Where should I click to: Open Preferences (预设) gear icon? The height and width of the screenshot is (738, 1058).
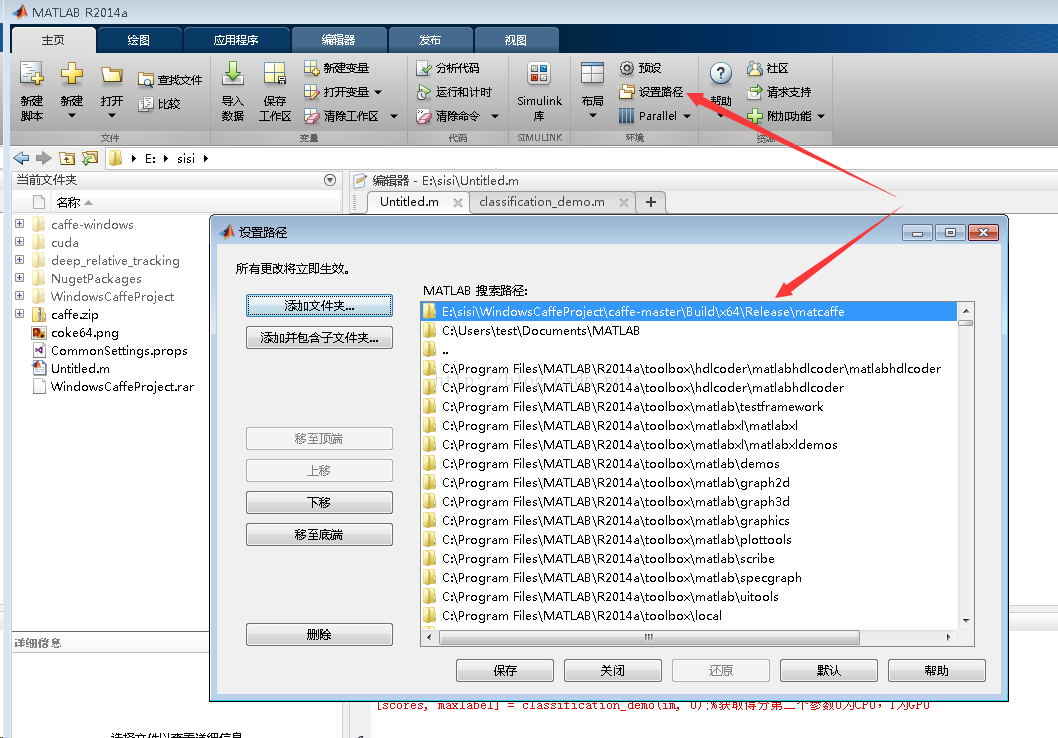pos(627,68)
